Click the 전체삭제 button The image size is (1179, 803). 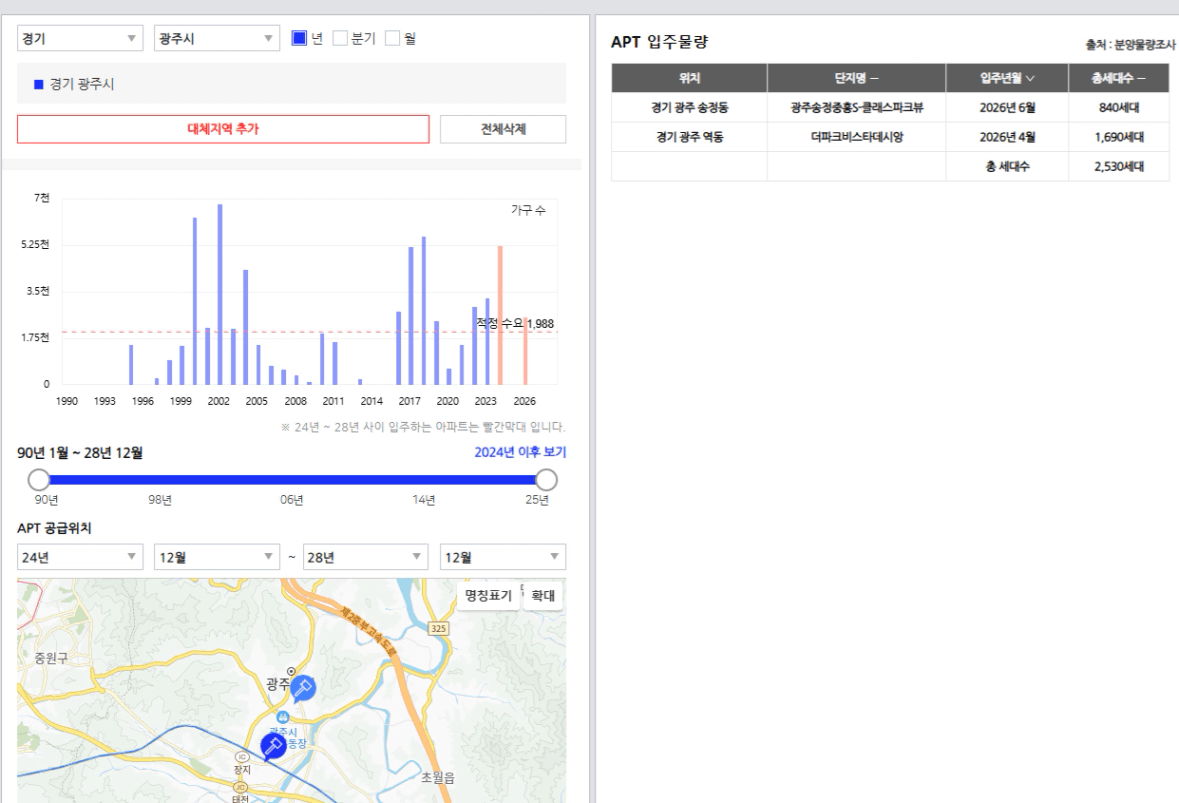503,129
